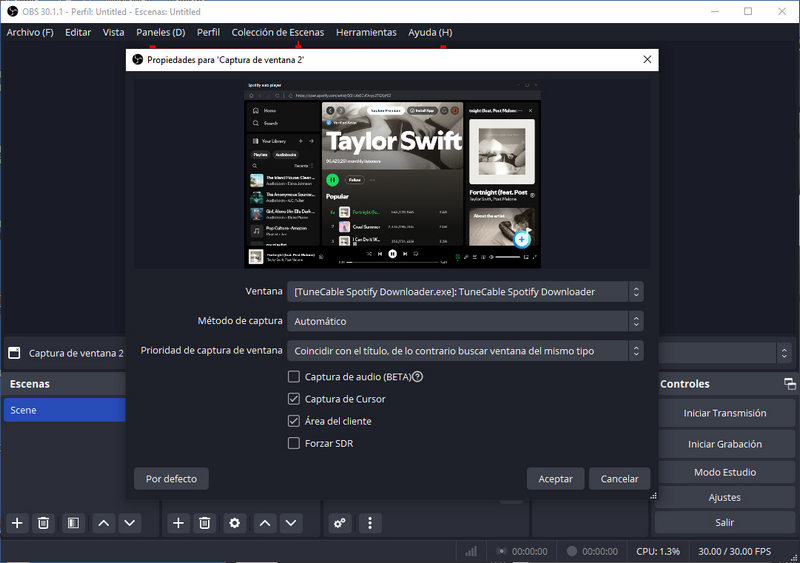Add a new scene with plus icon
The image size is (800, 563).
point(17,523)
